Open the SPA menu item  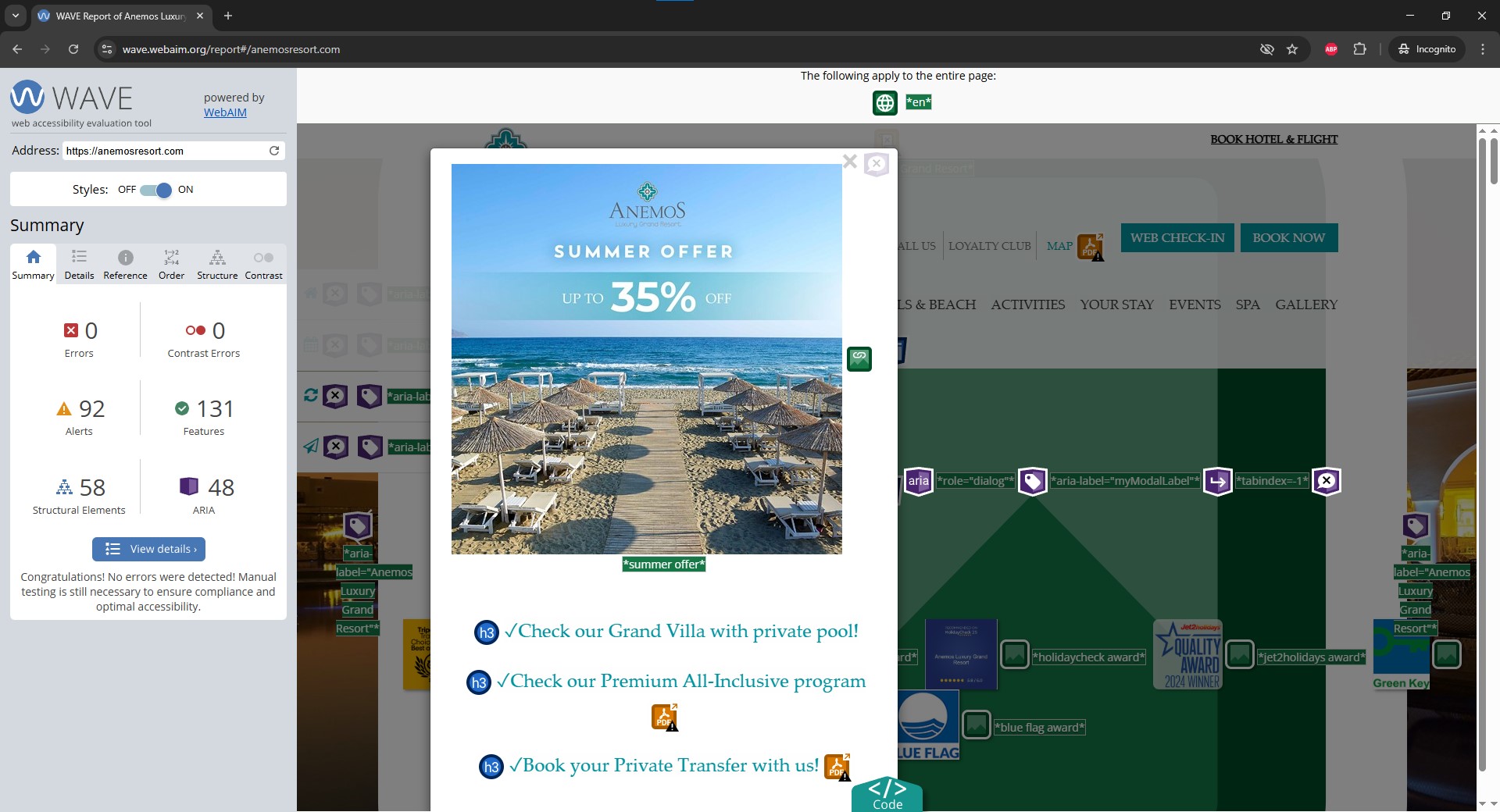click(x=1248, y=304)
